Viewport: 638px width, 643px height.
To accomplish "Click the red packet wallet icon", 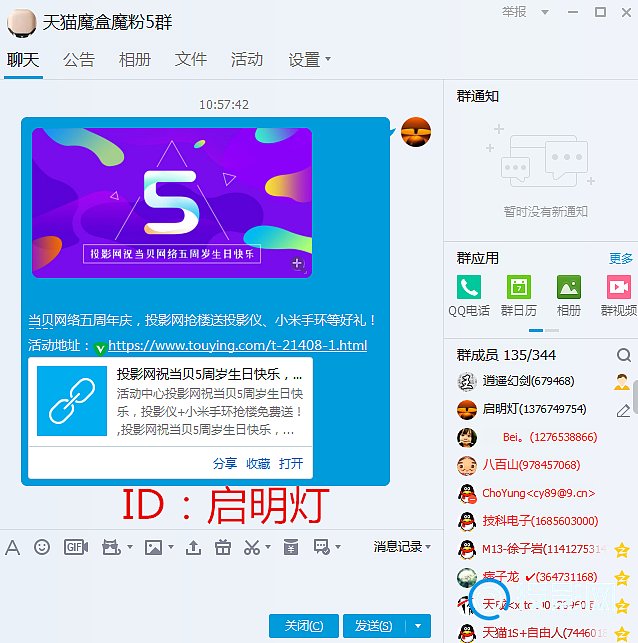I will 291,547.
